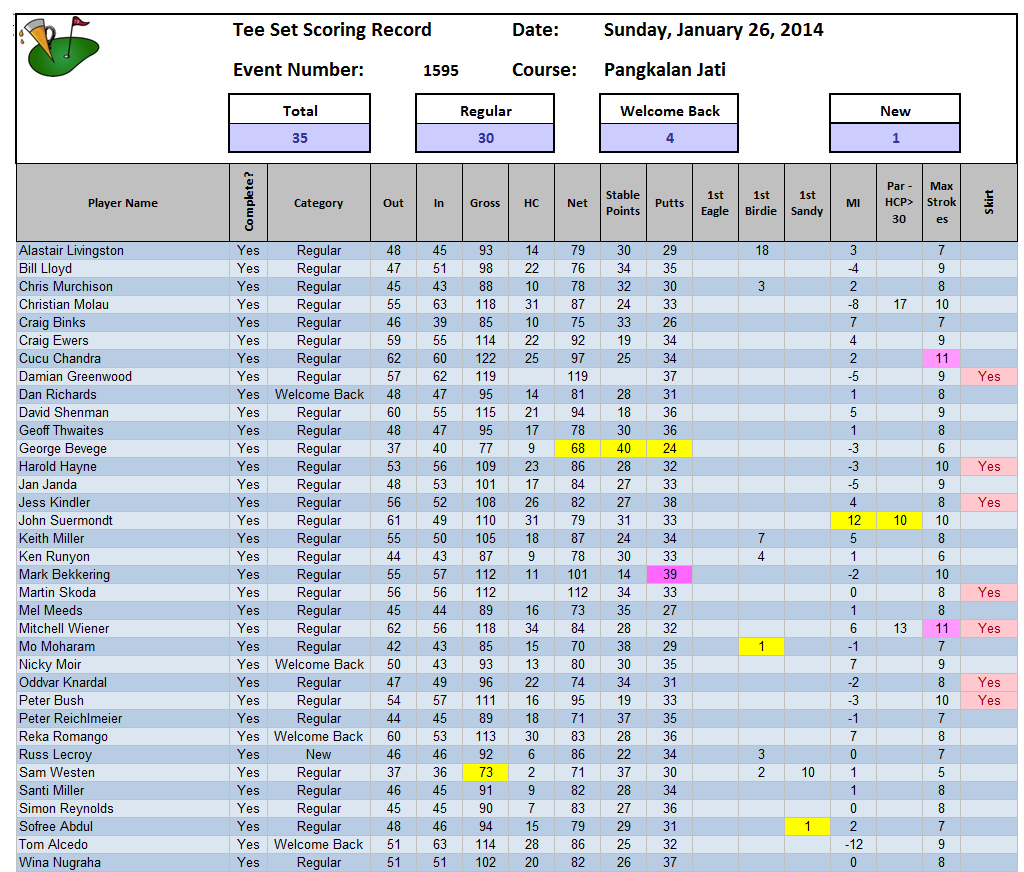Select the date Sunday, January 26, 2014

713,30
